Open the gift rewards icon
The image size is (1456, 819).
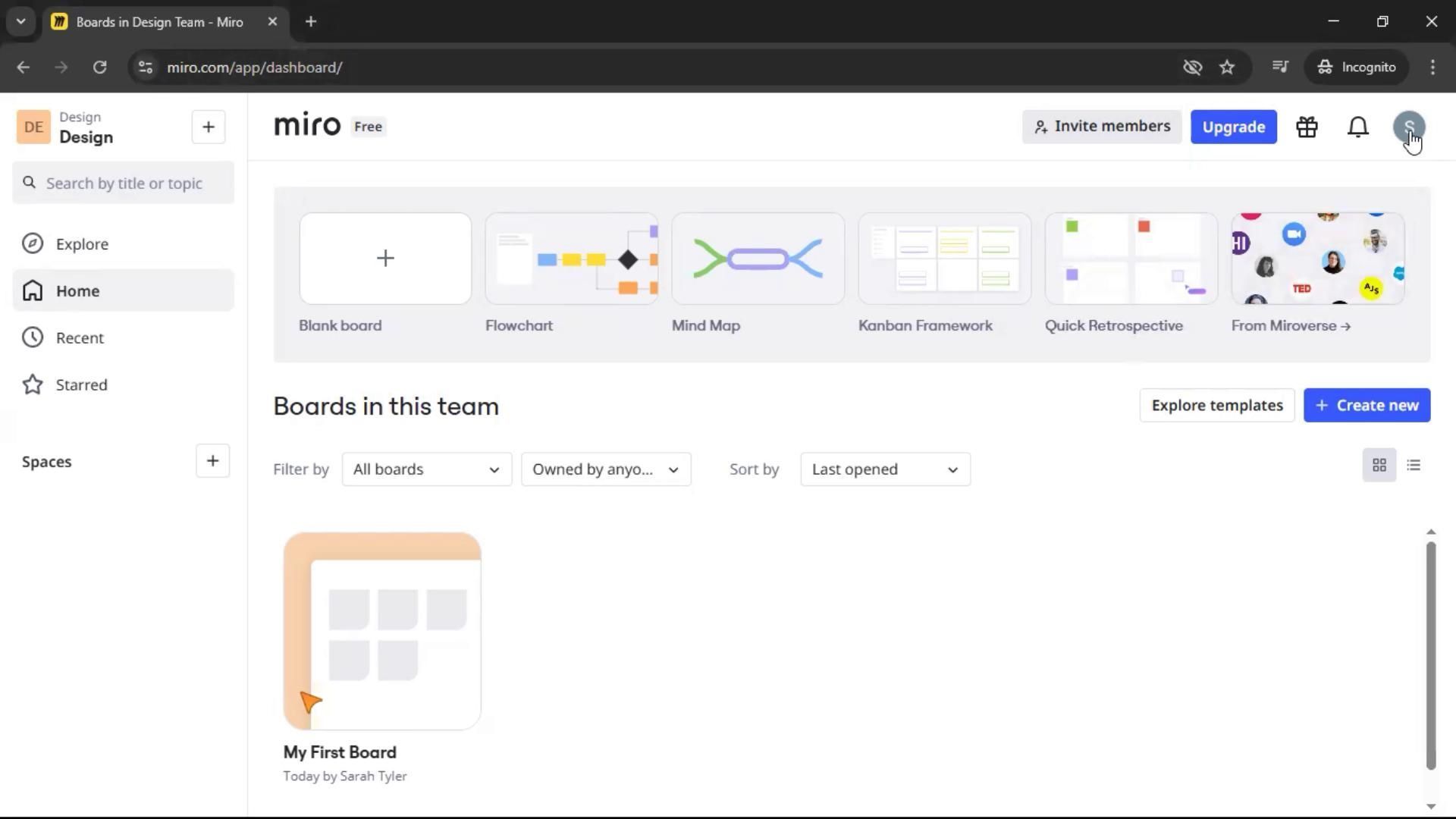[x=1307, y=127]
